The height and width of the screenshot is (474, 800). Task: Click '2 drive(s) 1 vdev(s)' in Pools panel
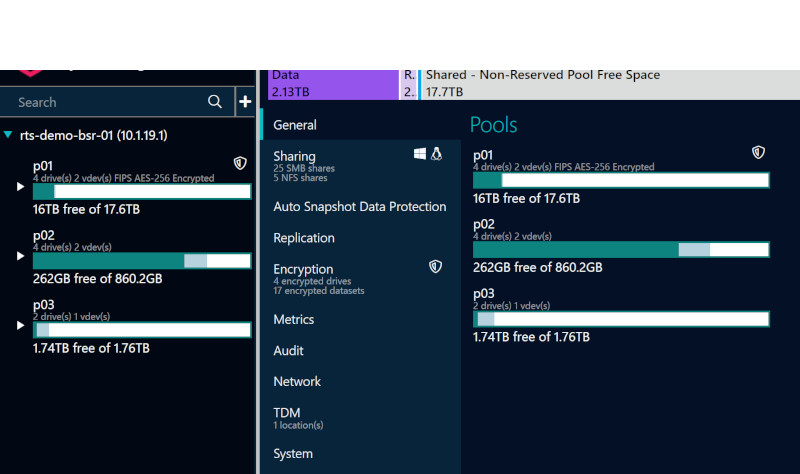[512, 306]
